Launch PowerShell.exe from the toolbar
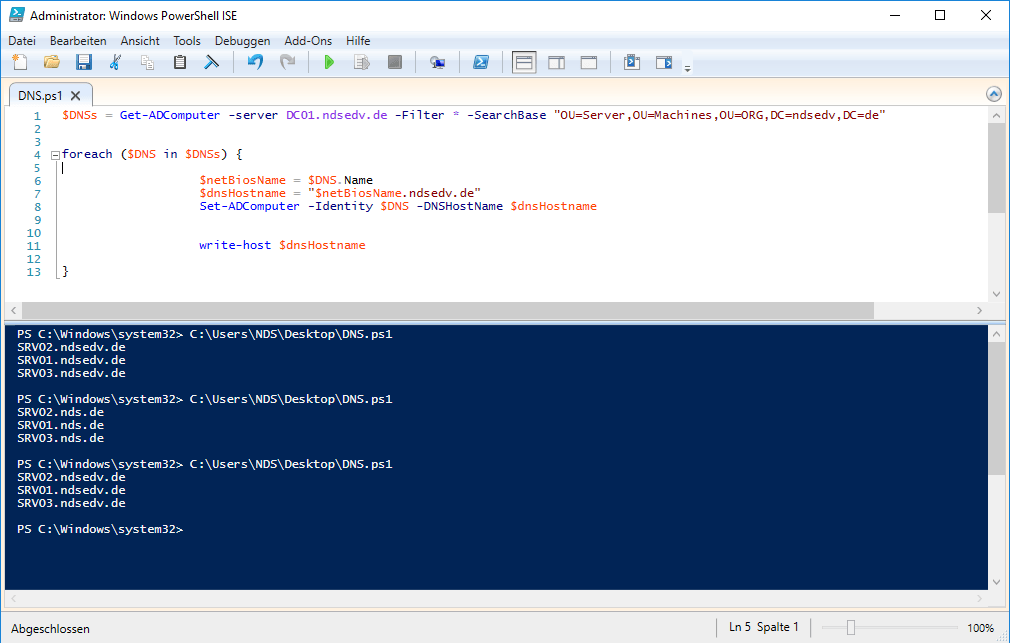This screenshot has width=1010, height=643. pyautogui.click(x=480, y=63)
